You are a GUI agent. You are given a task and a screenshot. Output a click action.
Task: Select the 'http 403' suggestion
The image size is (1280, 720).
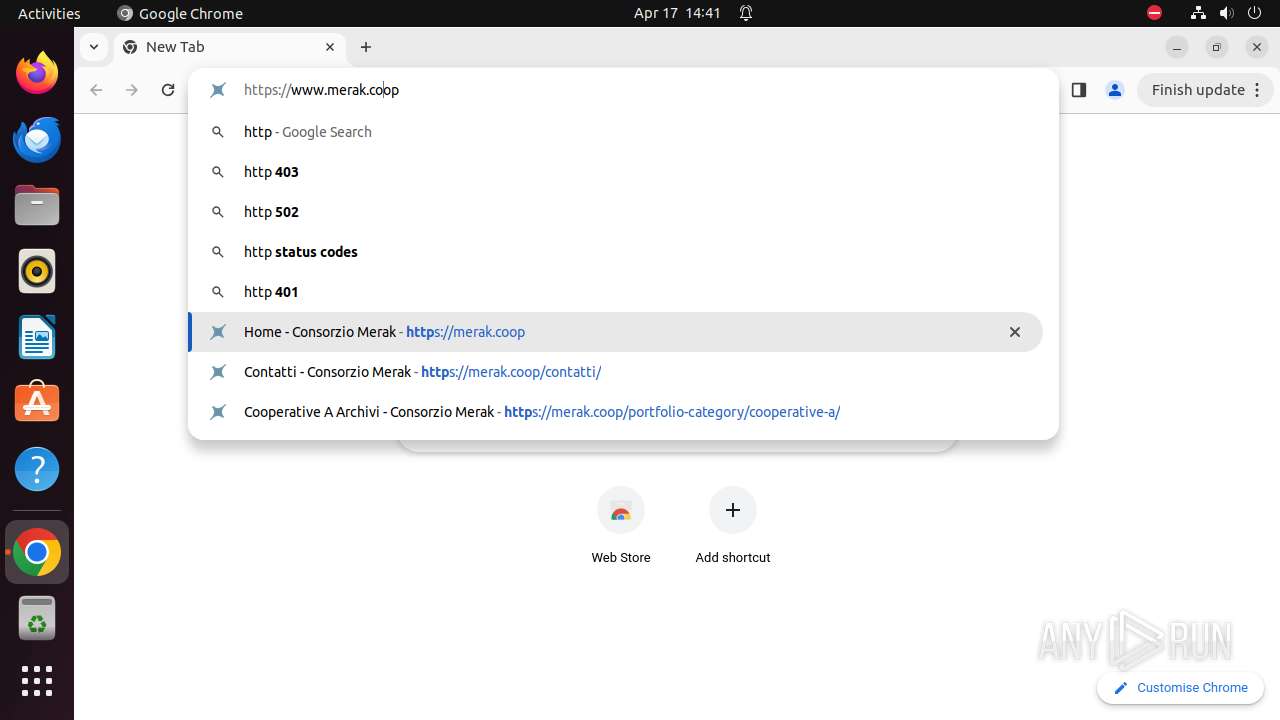click(x=615, y=172)
